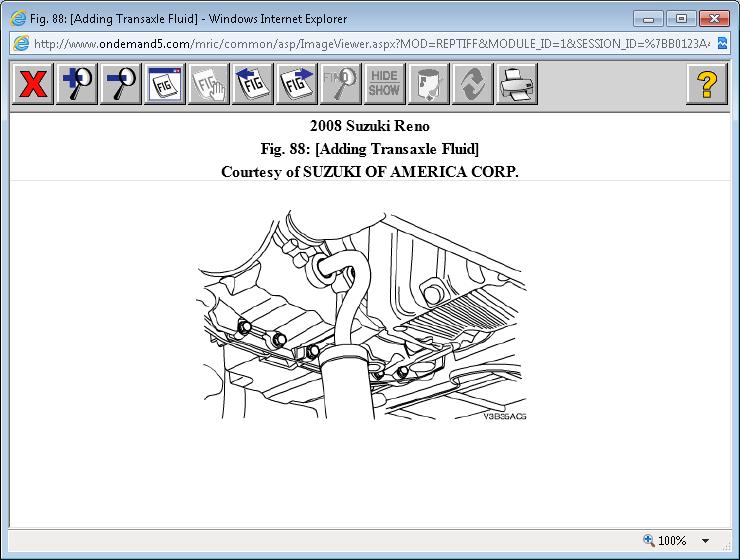Minimize the Internet Explorer window
The image size is (740, 560).
click(648, 19)
